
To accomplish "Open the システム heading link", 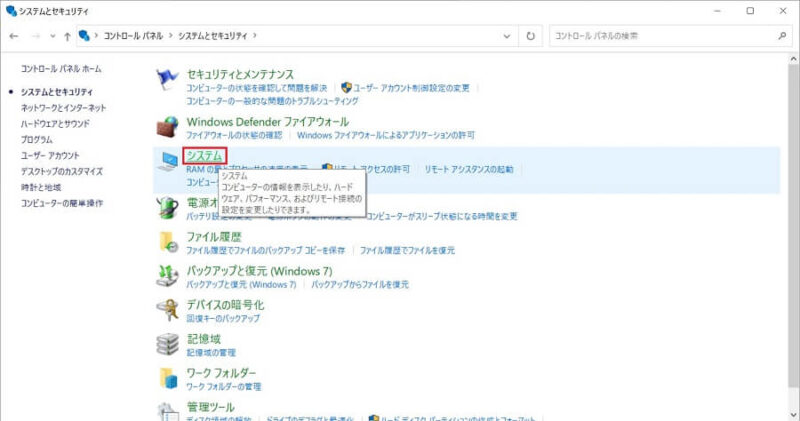I will pyautogui.click(x=205, y=155).
